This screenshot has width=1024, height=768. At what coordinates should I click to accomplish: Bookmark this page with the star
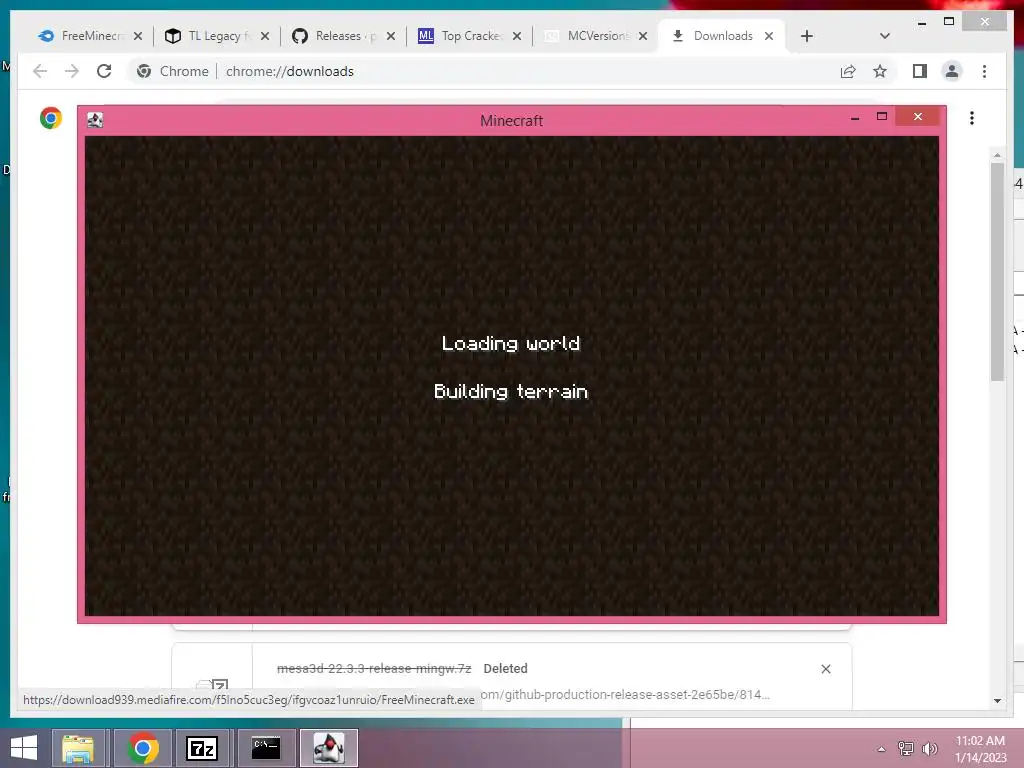pos(880,71)
